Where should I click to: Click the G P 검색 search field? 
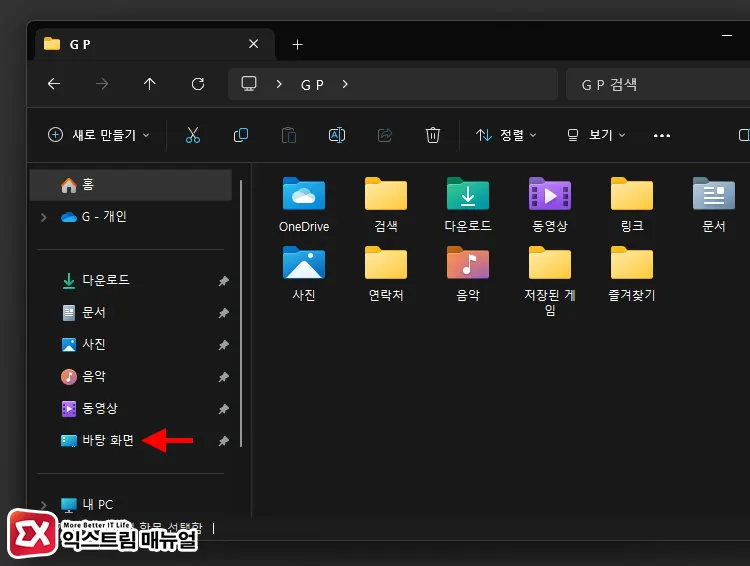pyautogui.click(x=658, y=84)
